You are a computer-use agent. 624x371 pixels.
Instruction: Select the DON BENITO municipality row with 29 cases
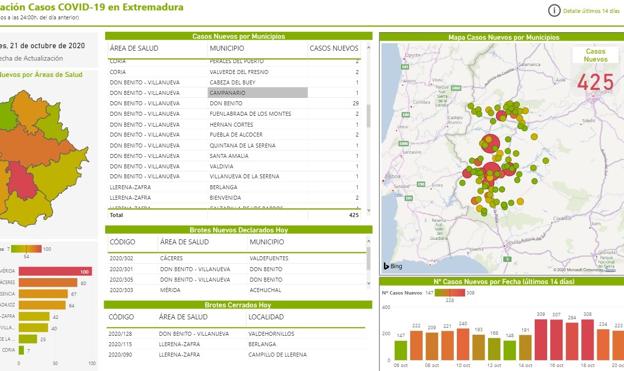234,103
